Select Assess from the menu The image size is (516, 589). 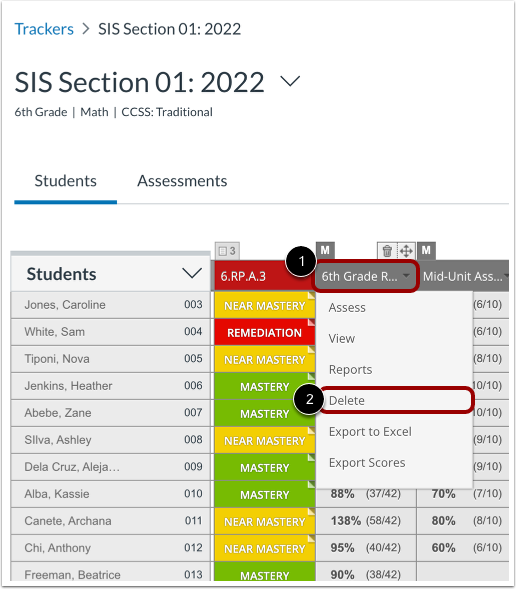347,308
